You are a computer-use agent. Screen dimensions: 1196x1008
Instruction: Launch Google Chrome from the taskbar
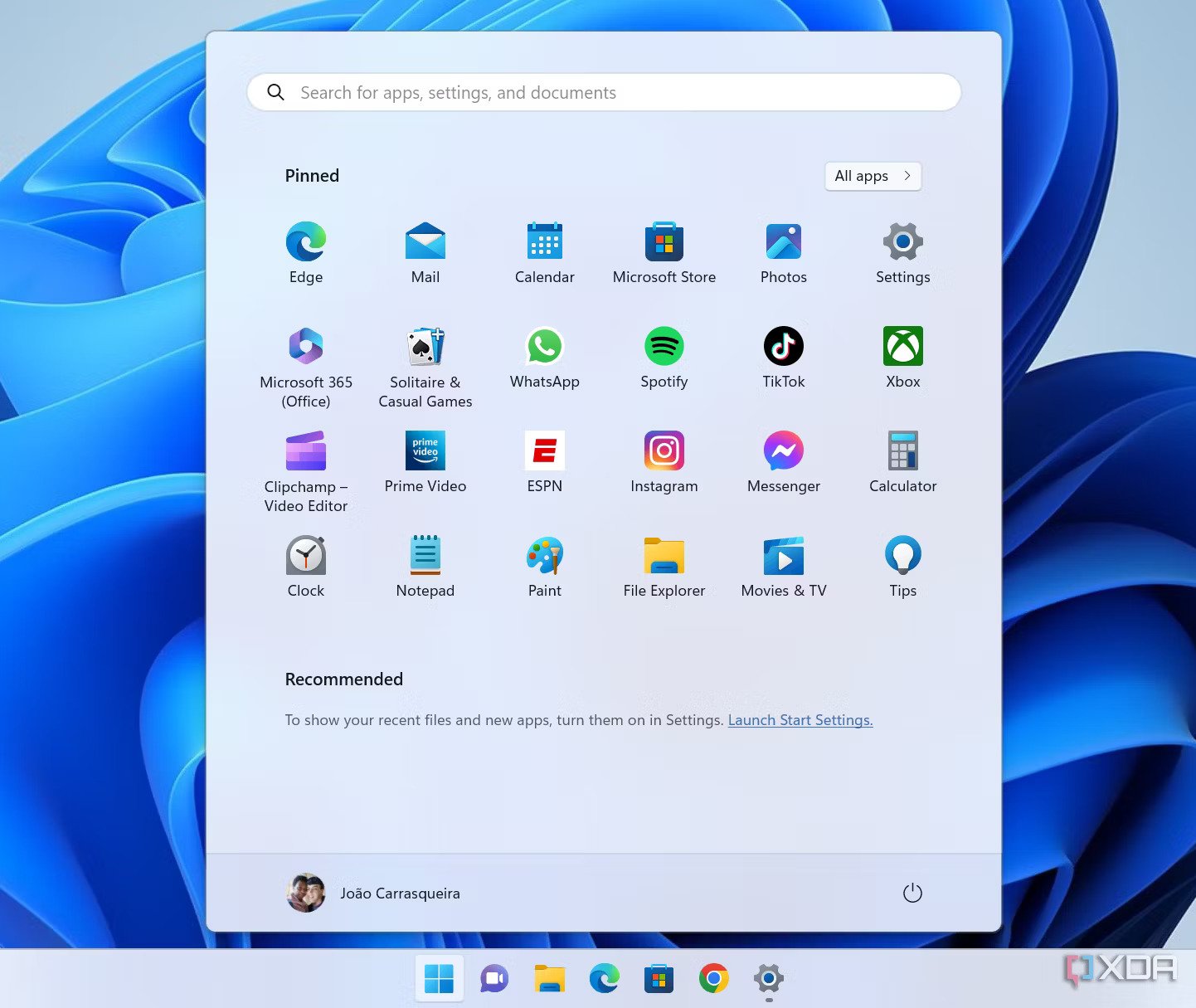click(713, 979)
